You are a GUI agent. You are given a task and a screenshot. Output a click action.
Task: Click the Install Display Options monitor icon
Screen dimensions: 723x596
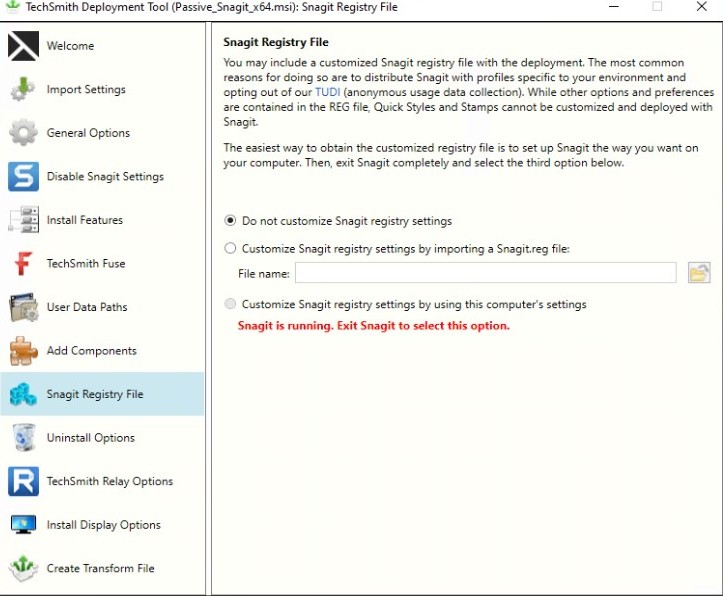23,525
